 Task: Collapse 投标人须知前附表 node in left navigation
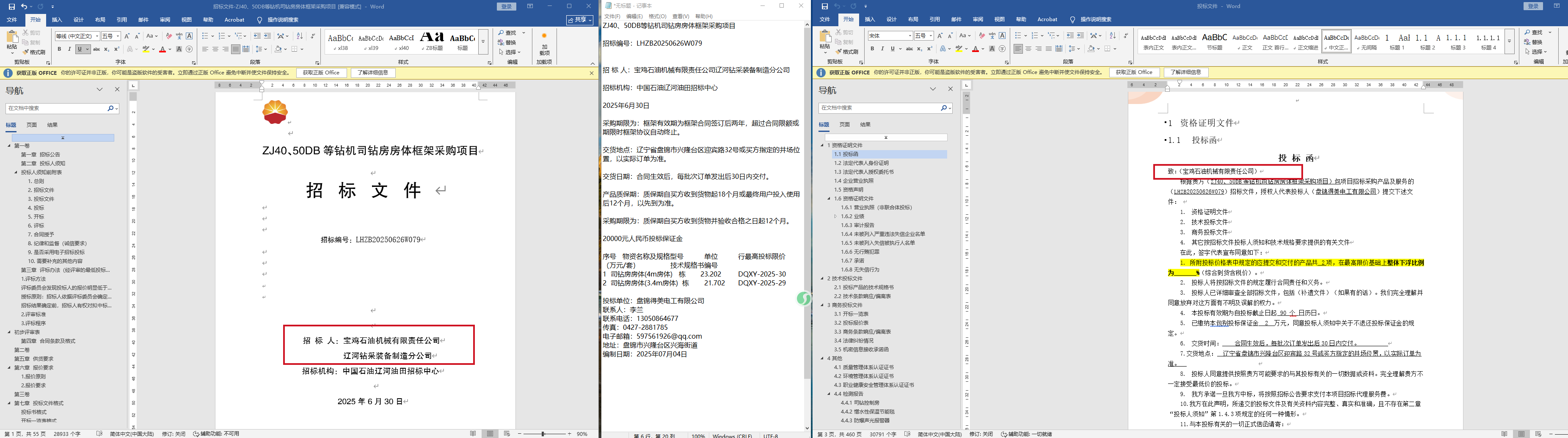17,172
